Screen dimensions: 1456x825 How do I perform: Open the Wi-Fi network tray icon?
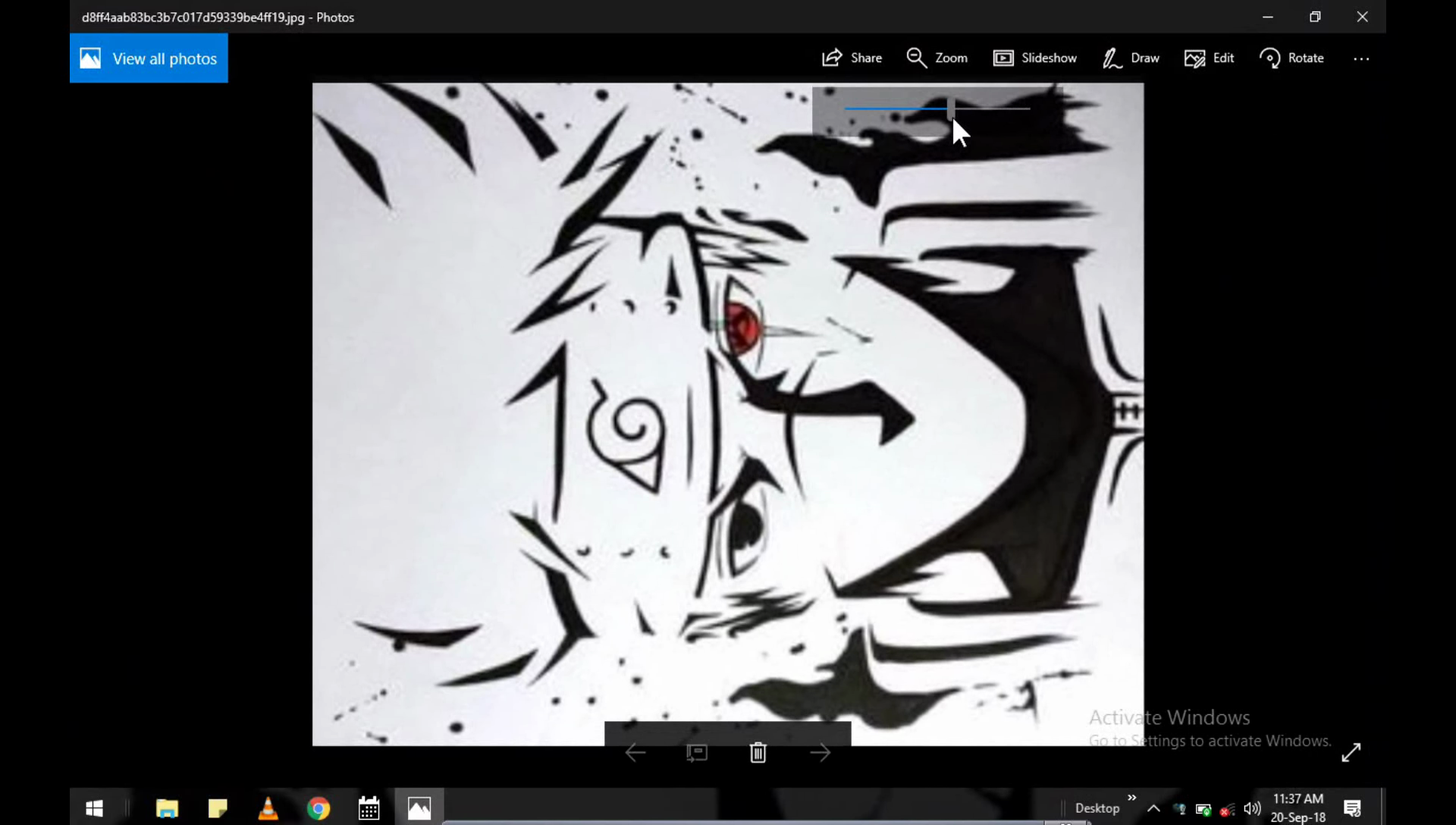(1227, 809)
